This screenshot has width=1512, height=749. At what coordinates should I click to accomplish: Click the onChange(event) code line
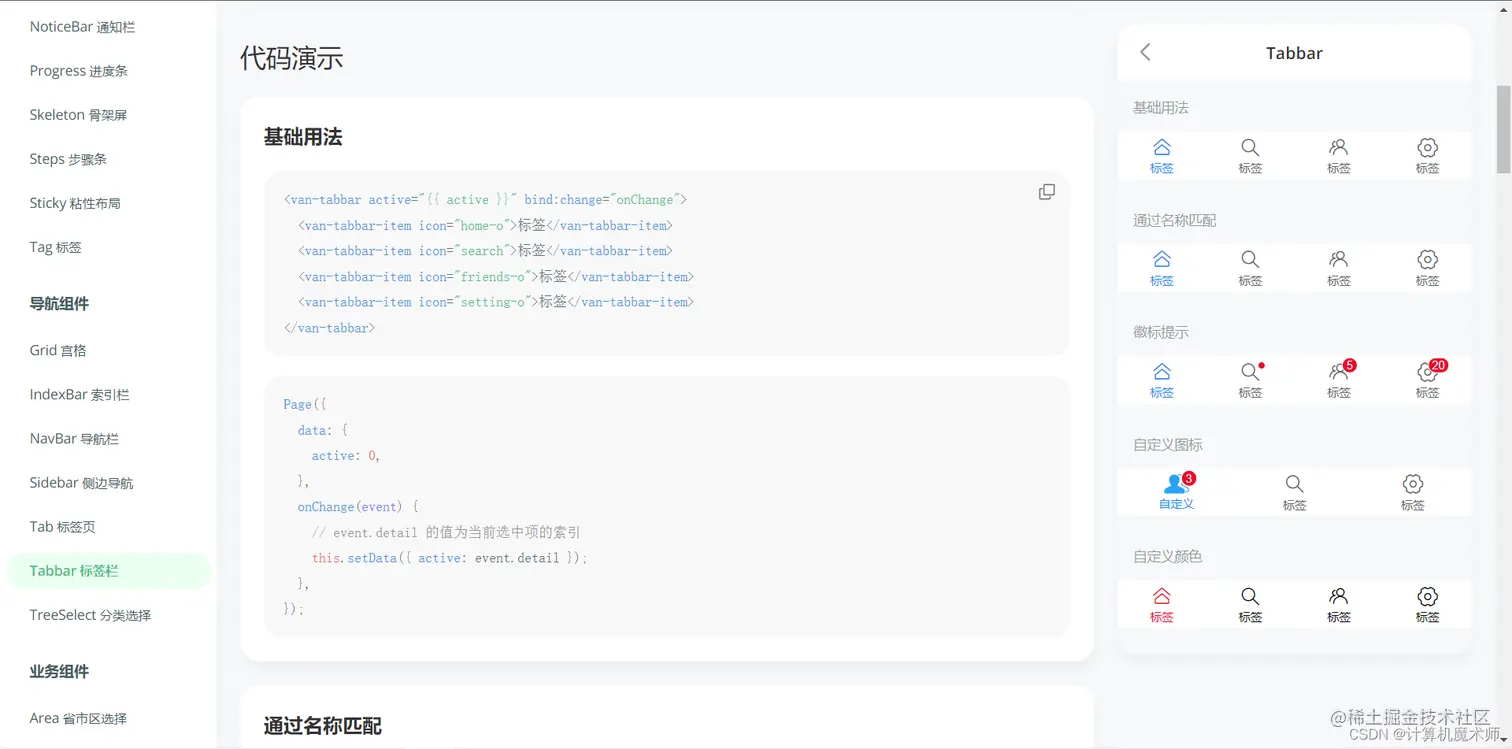pos(358,507)
